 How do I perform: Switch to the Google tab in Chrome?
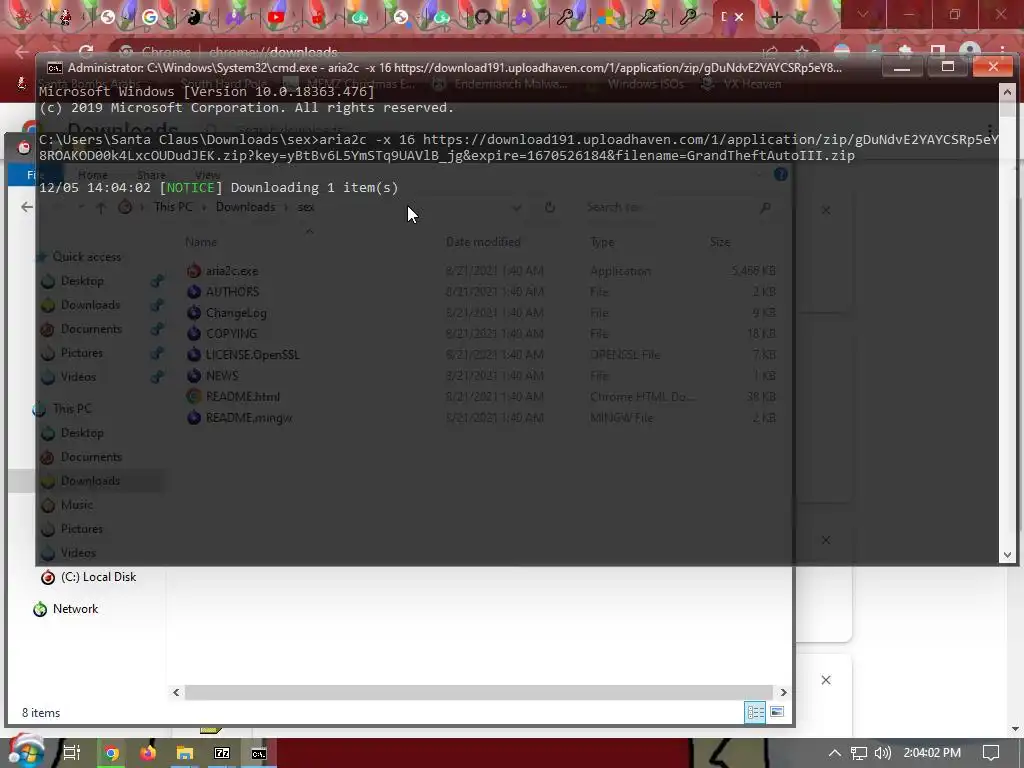click(x=150, y=17)
